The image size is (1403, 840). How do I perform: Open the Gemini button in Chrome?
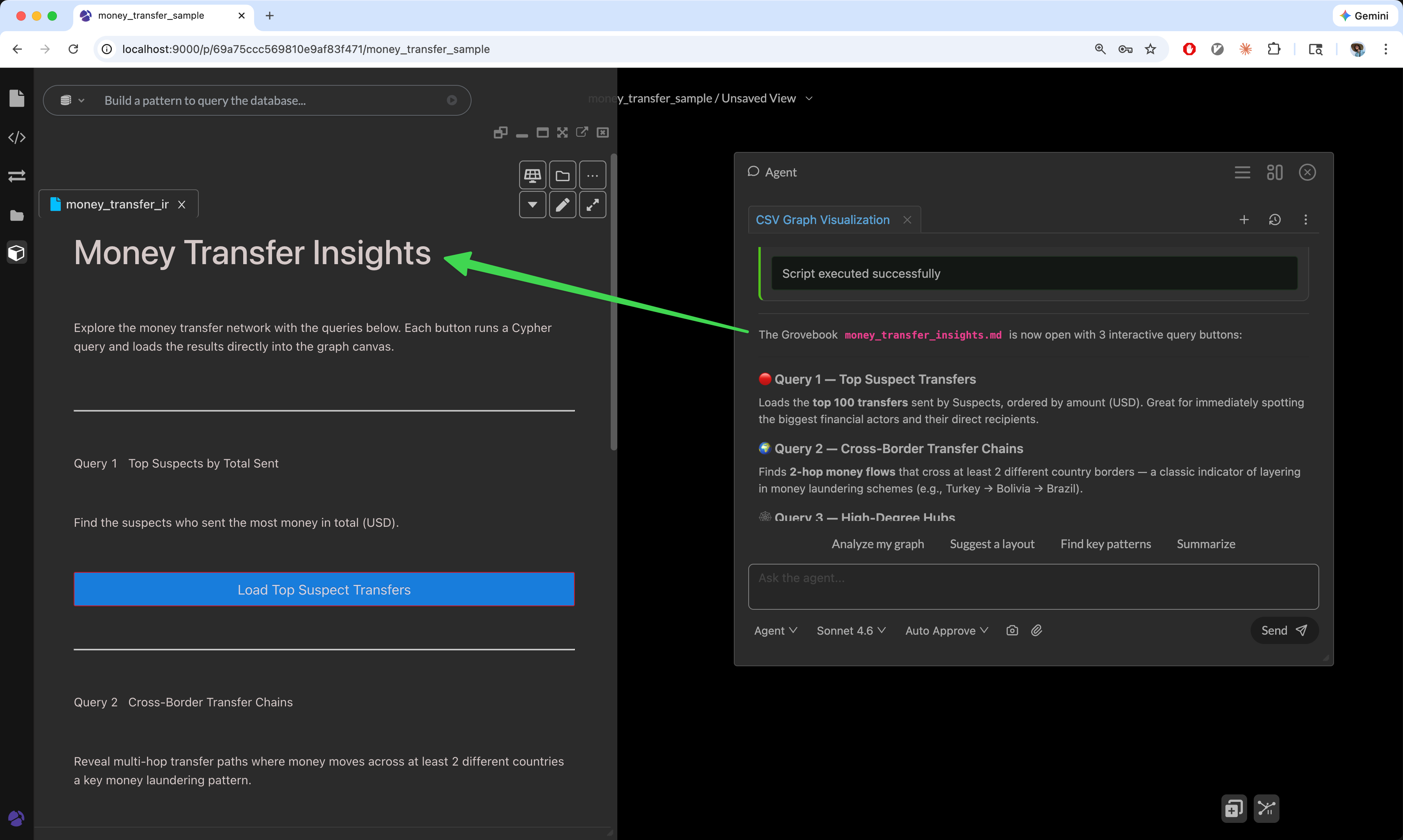tap(1364, 15)
